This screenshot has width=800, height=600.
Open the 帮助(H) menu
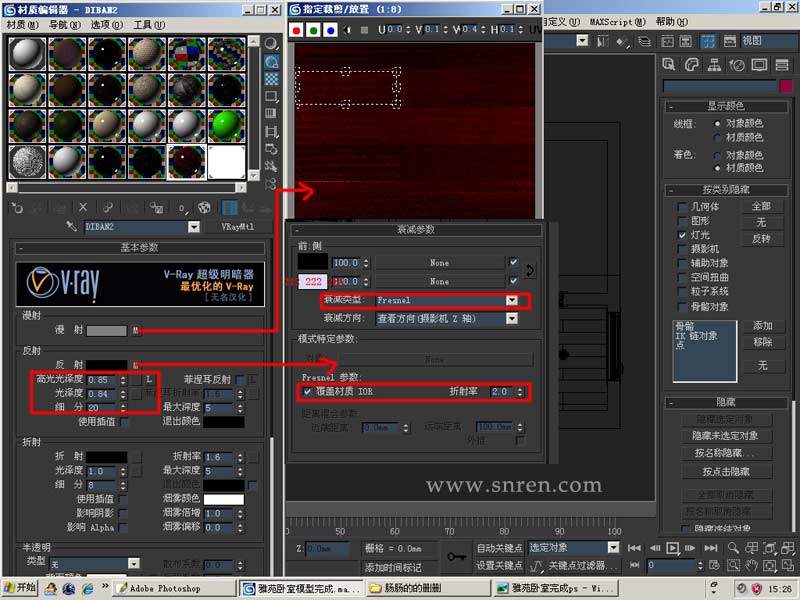pos(671,21)
